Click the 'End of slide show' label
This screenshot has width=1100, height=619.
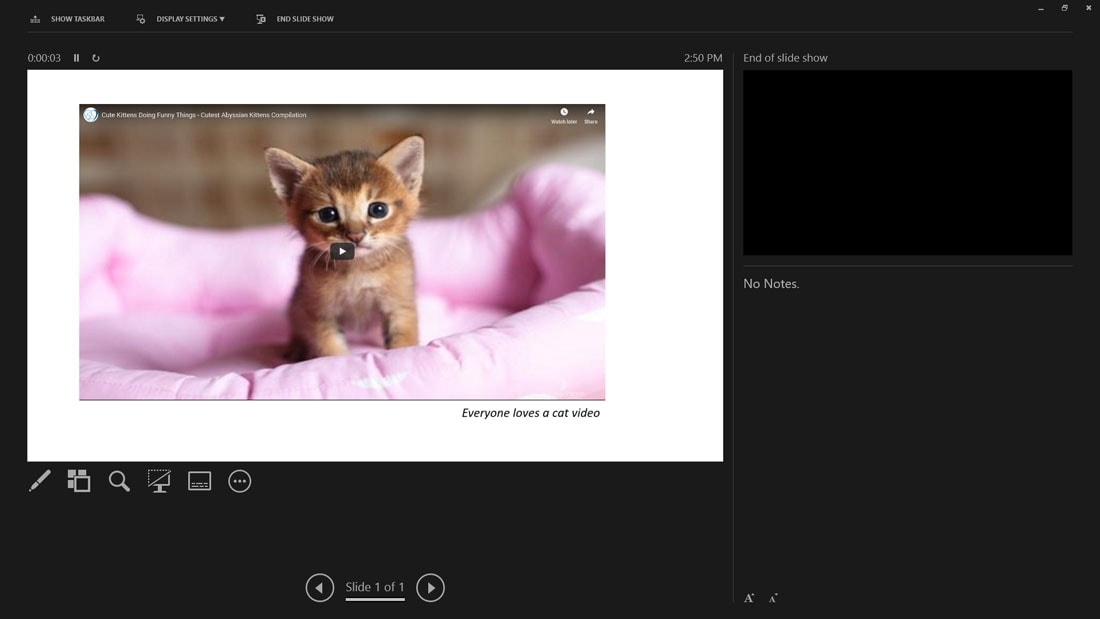pos(785,58)
